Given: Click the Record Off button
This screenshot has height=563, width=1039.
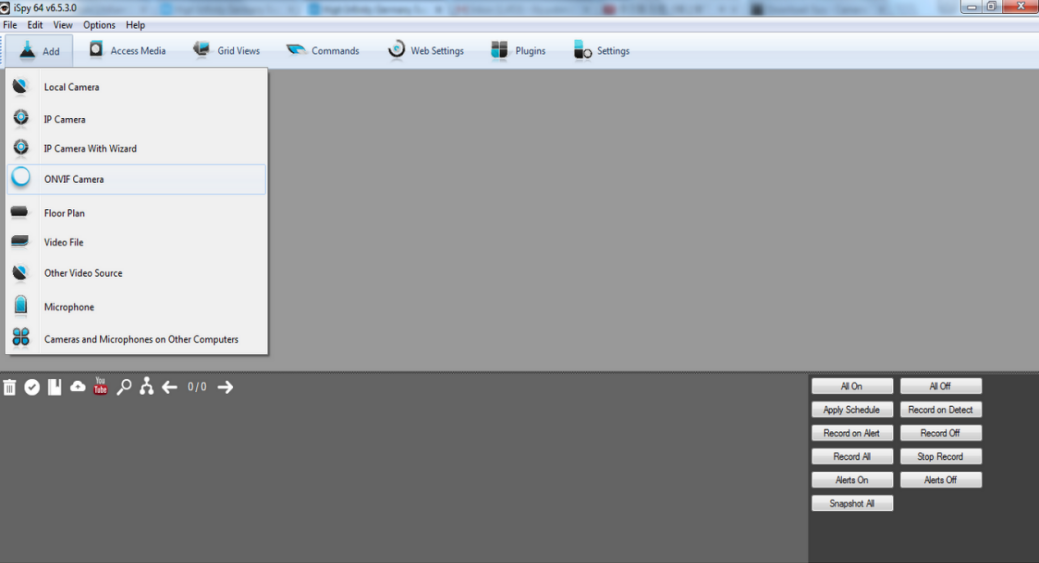Looking at the screenshot, I should coord(940,433).
